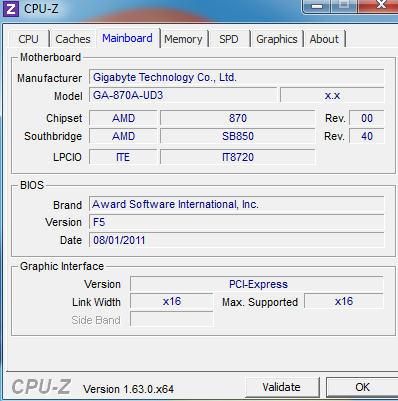The image size is (398, 401).
Task: Click the LPCIO label
Action: (x=67, y=157)
